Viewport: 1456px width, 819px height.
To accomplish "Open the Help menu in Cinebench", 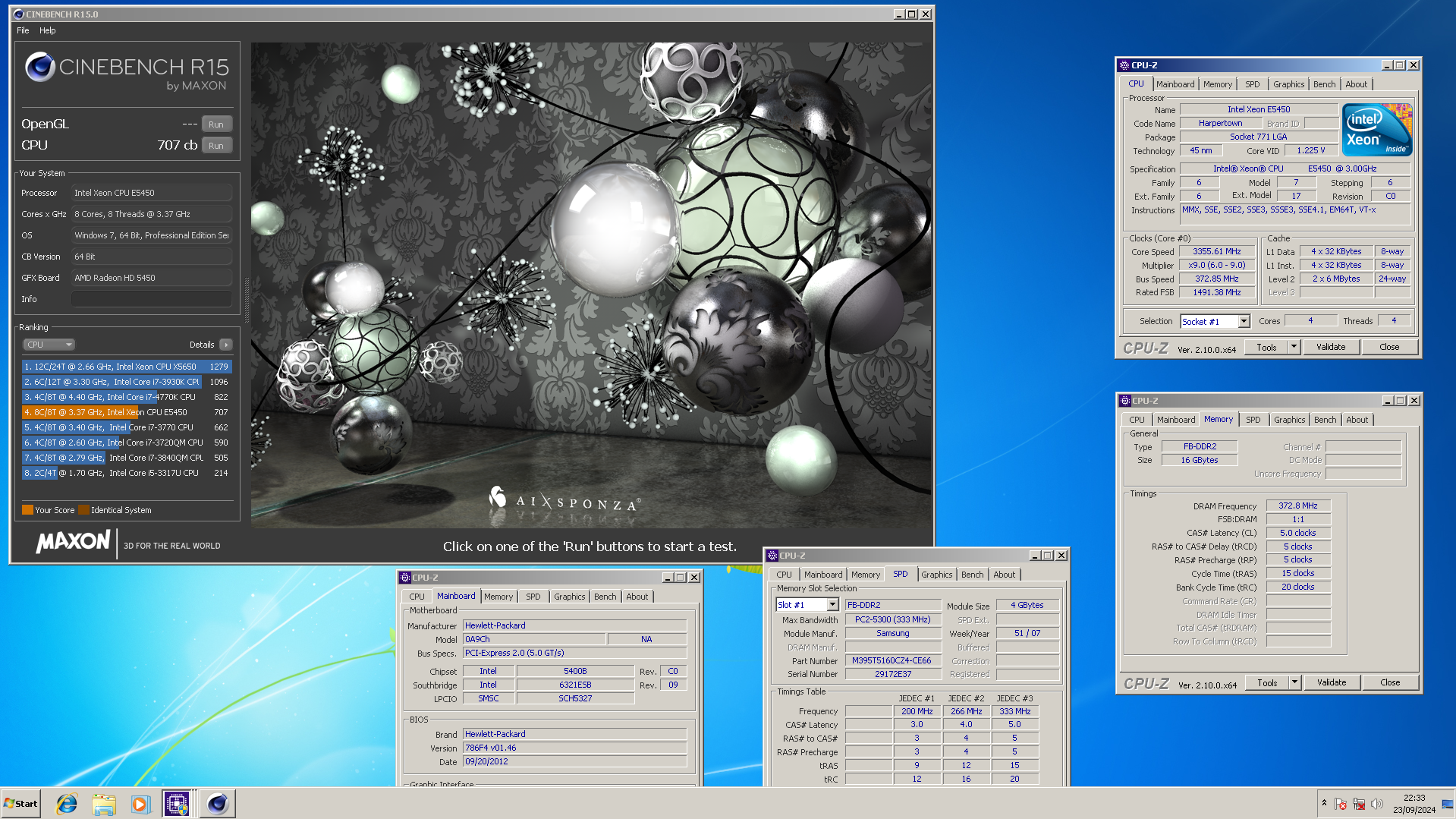I will click(48, 30).
